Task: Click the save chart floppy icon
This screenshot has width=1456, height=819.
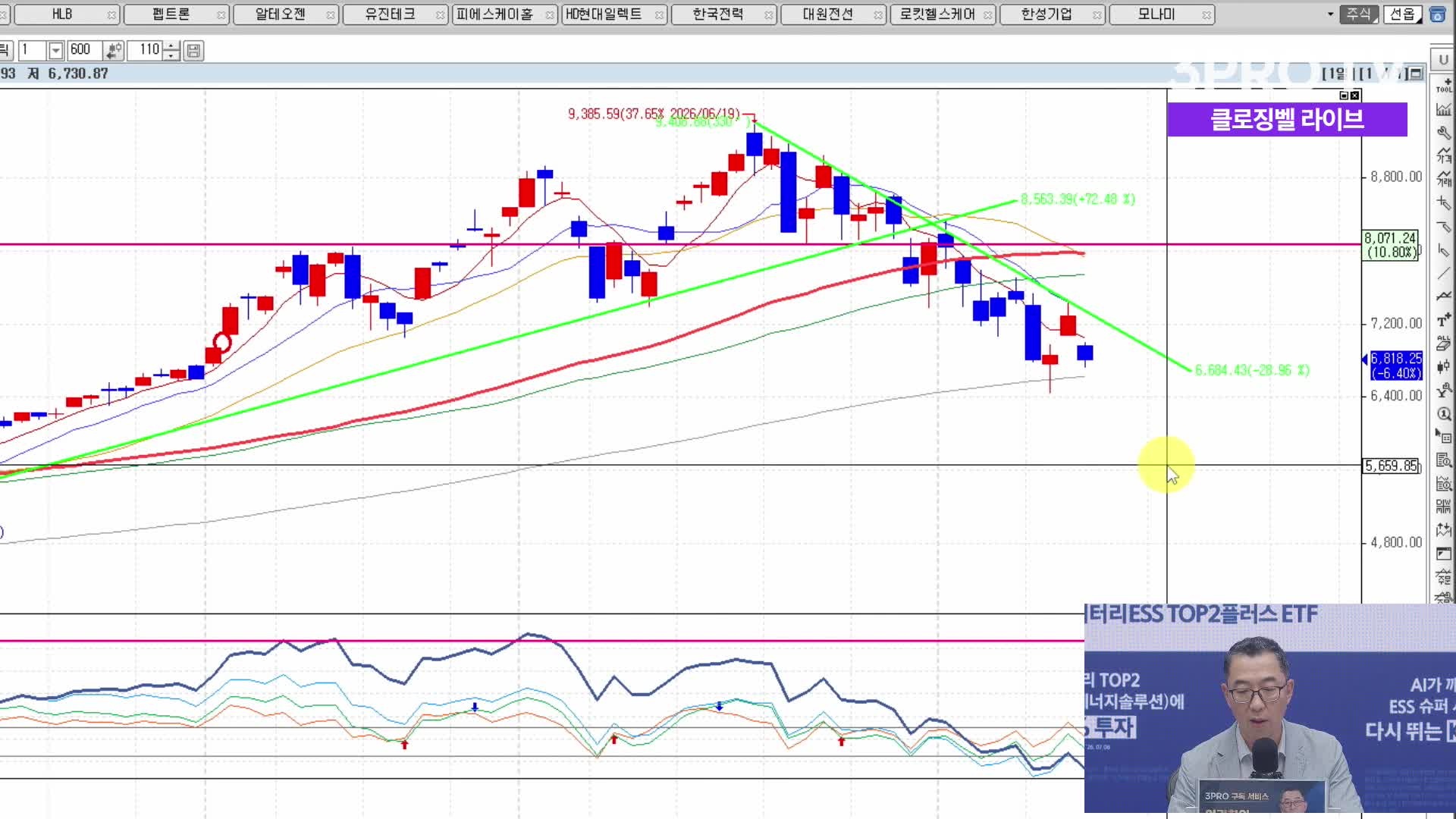Action: click(193, 51)
